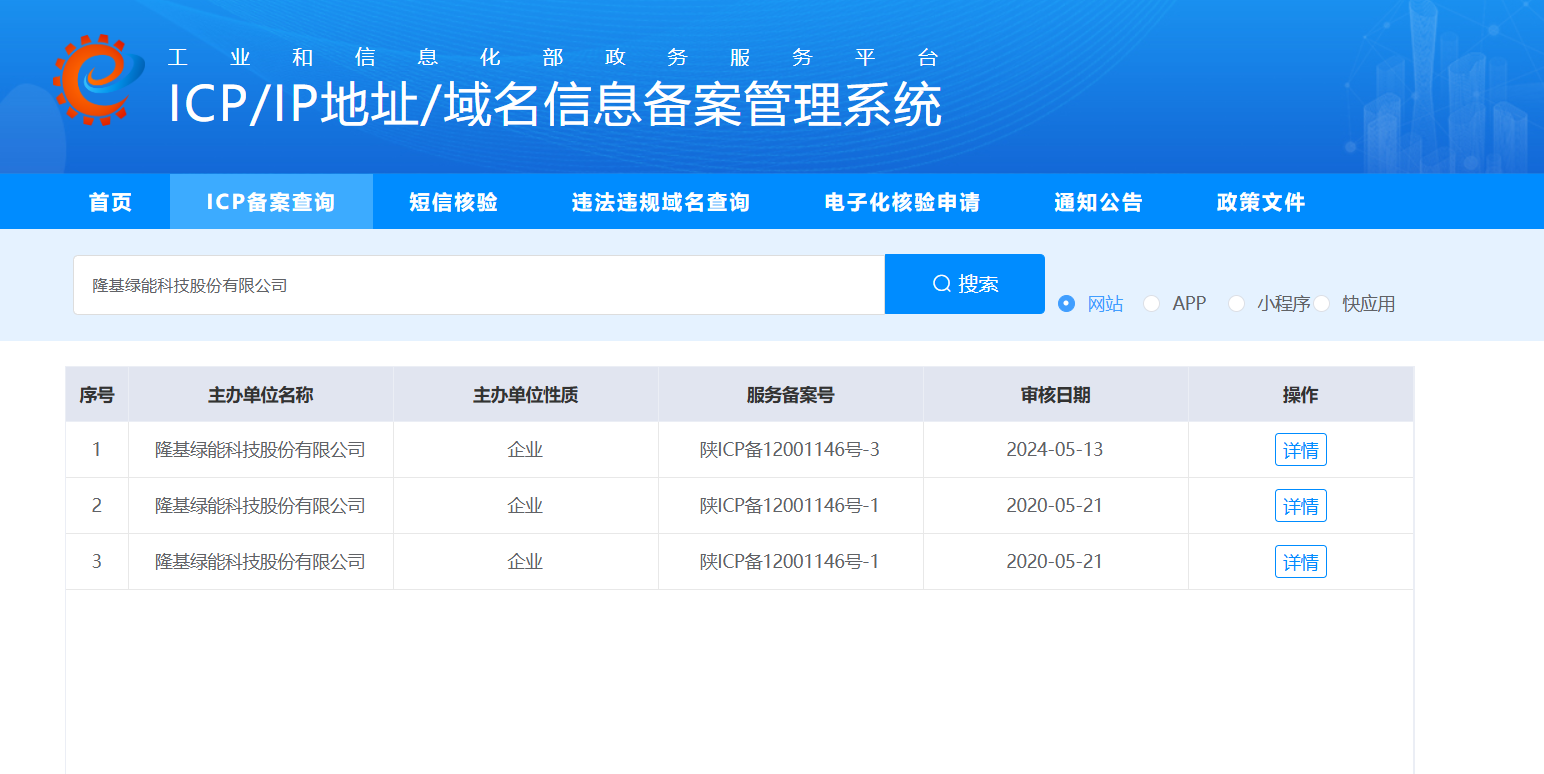This screenshot has height=774, width=1544.
Task: Click the record number in row 3
Action: click(x=790, y=562)
